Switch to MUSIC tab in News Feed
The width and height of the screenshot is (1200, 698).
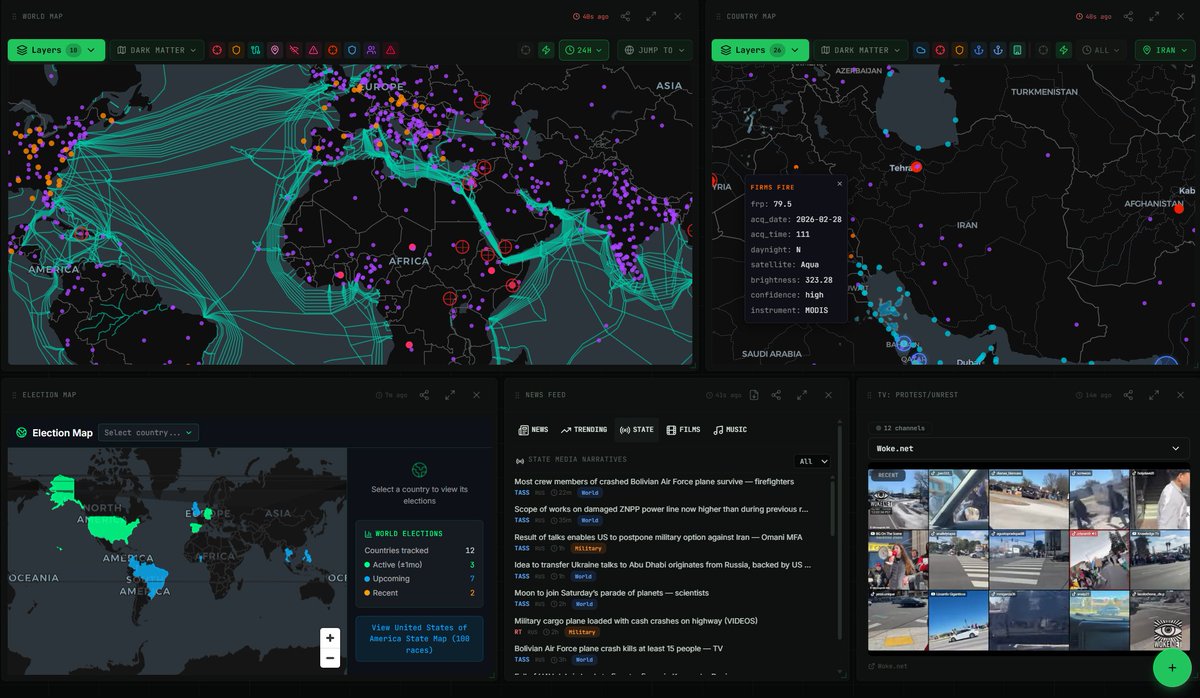click(730, 430)
